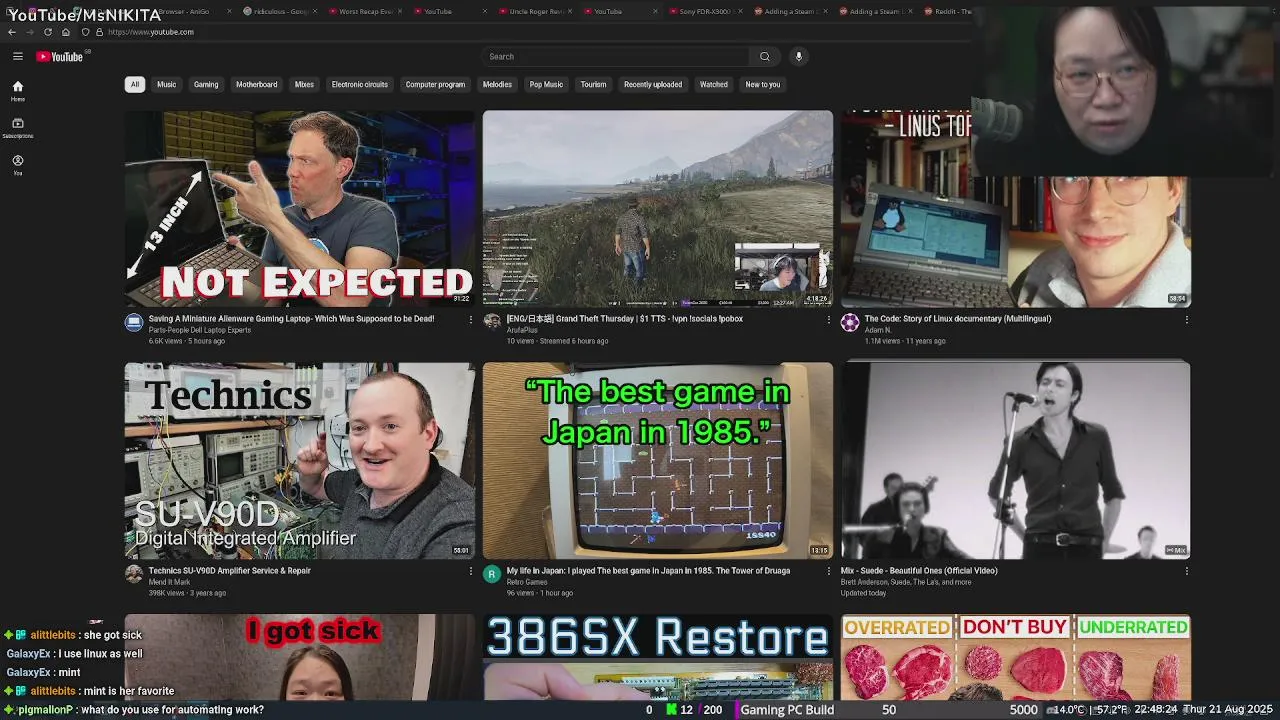1280x720 pixels.
Task: Select the Mixes filter chip
Action: [x=304, y=84]
